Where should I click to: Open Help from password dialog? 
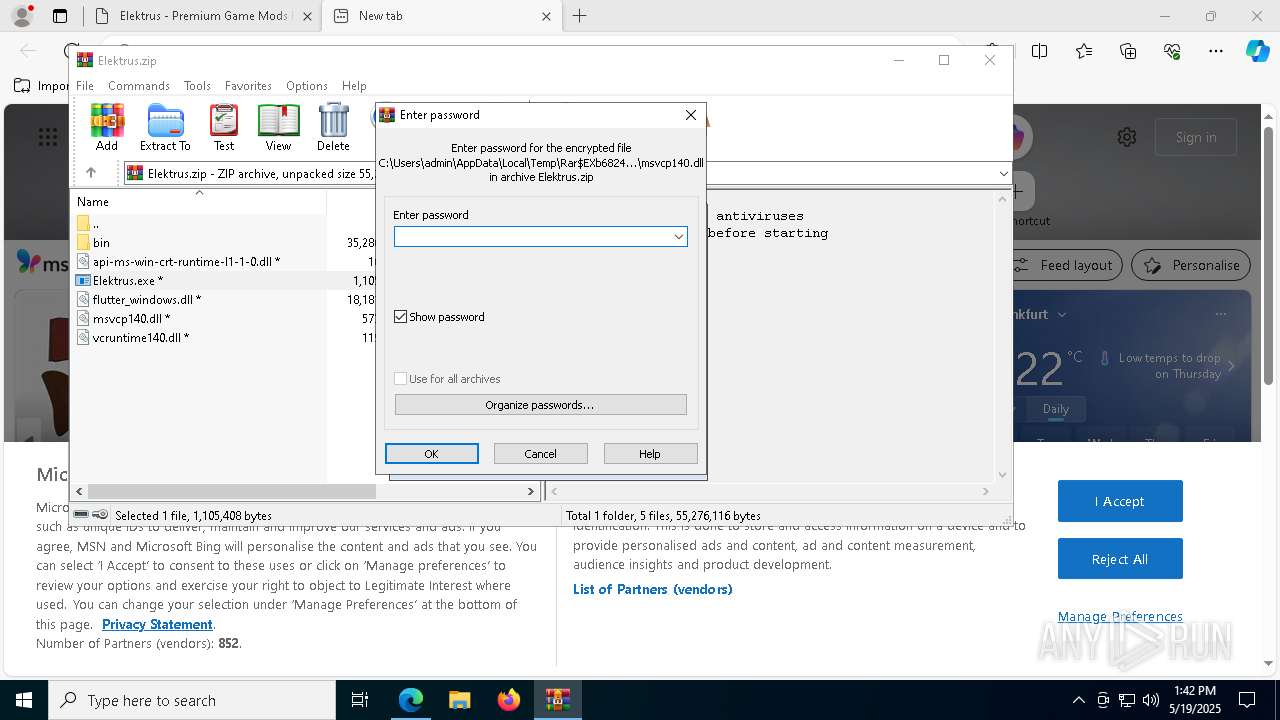pyautogui.click(x=650, y=454)
